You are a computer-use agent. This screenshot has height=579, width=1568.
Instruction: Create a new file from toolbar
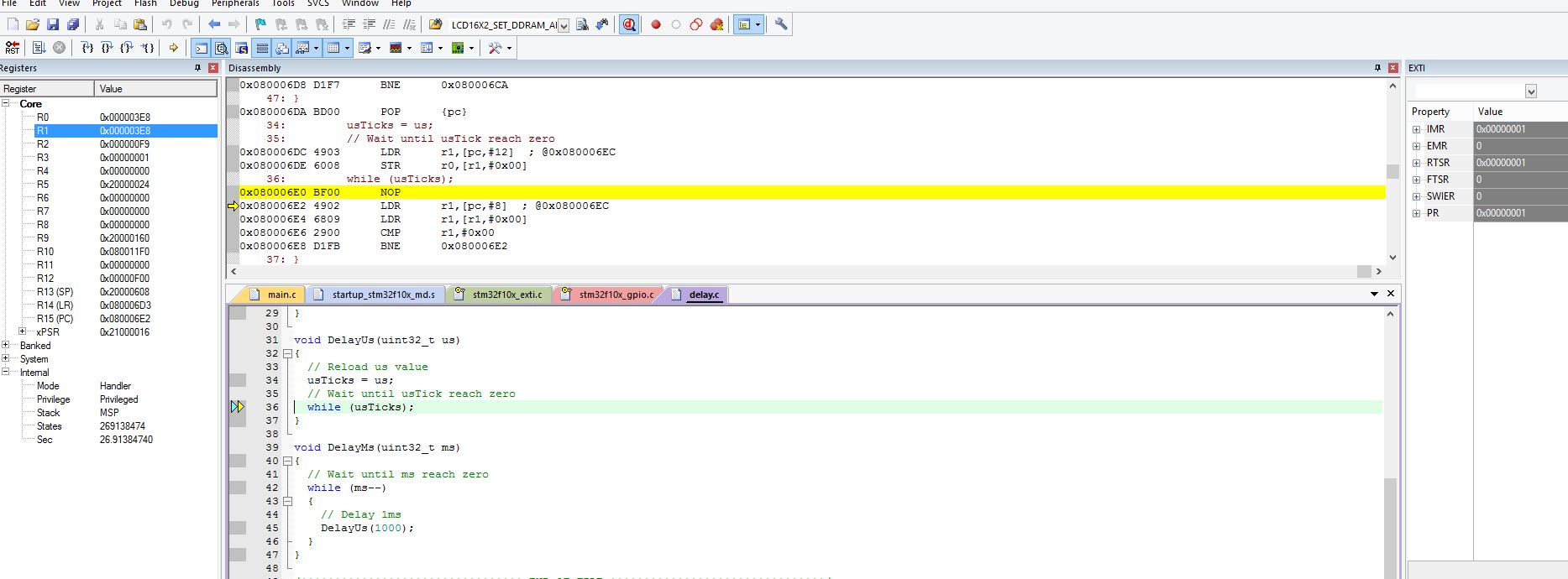[13, 24]
